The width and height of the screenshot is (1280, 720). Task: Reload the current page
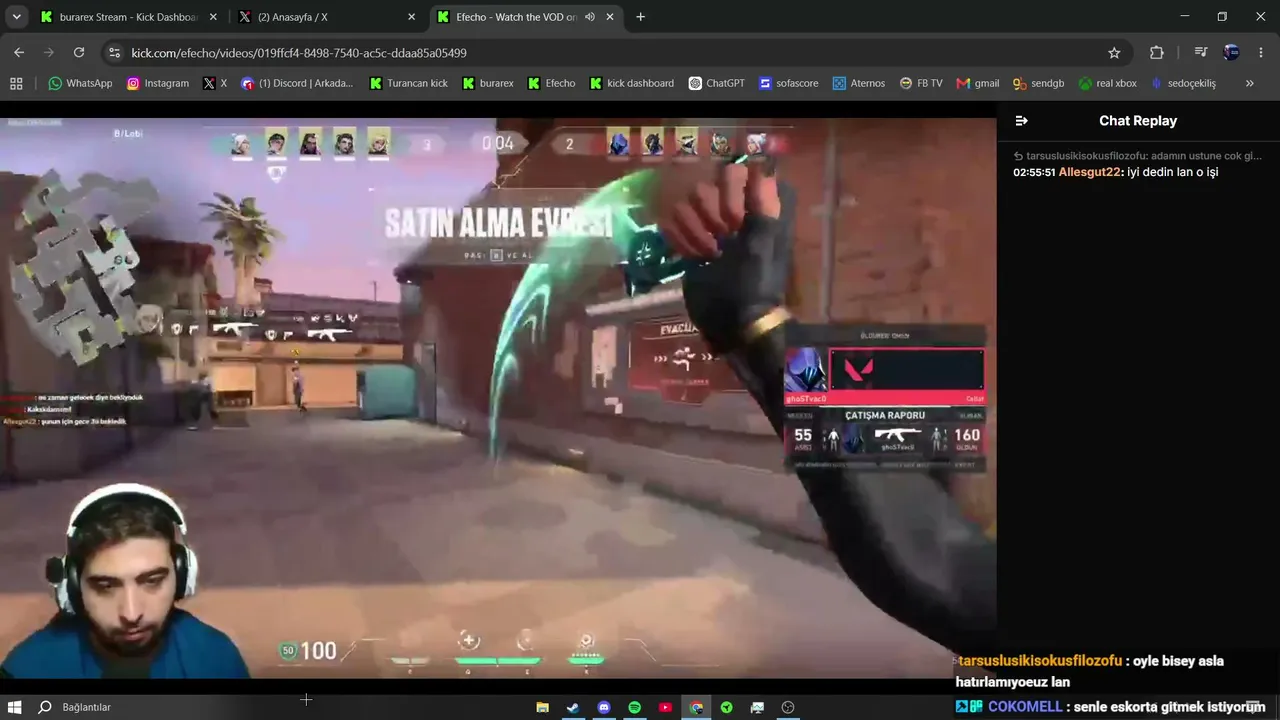[x=79, y=52]
